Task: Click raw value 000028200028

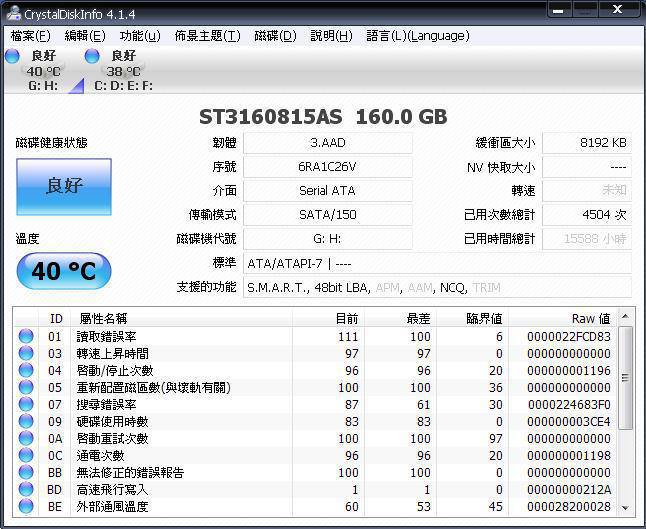Action: pos(569,506)
